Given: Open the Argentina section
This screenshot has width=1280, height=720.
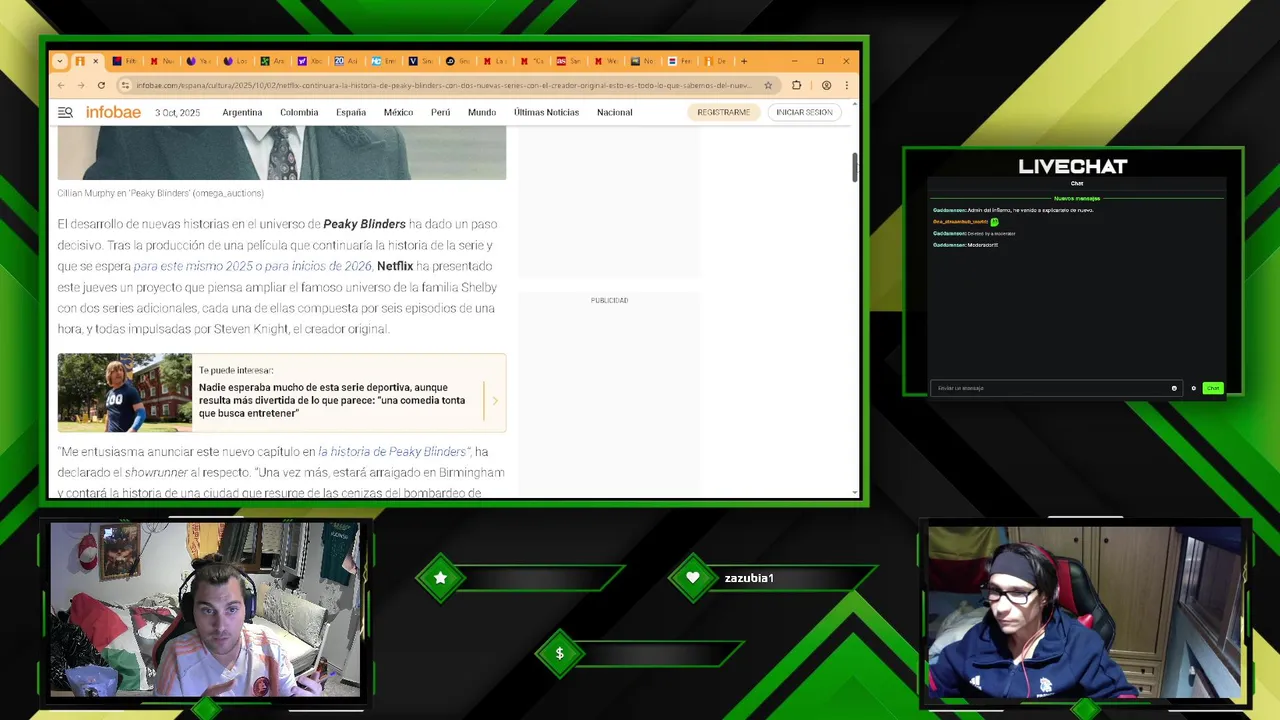Looking at the screenshot, I should [x=242, y=113].
